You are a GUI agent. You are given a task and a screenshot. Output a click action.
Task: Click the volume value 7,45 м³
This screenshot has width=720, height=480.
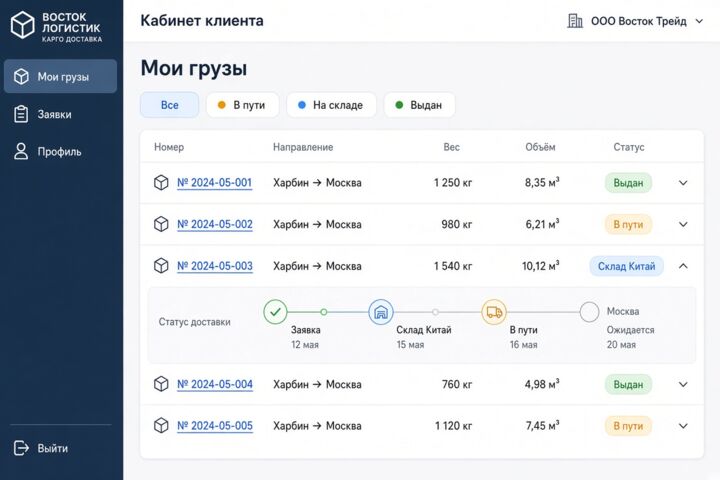[542, 426]
